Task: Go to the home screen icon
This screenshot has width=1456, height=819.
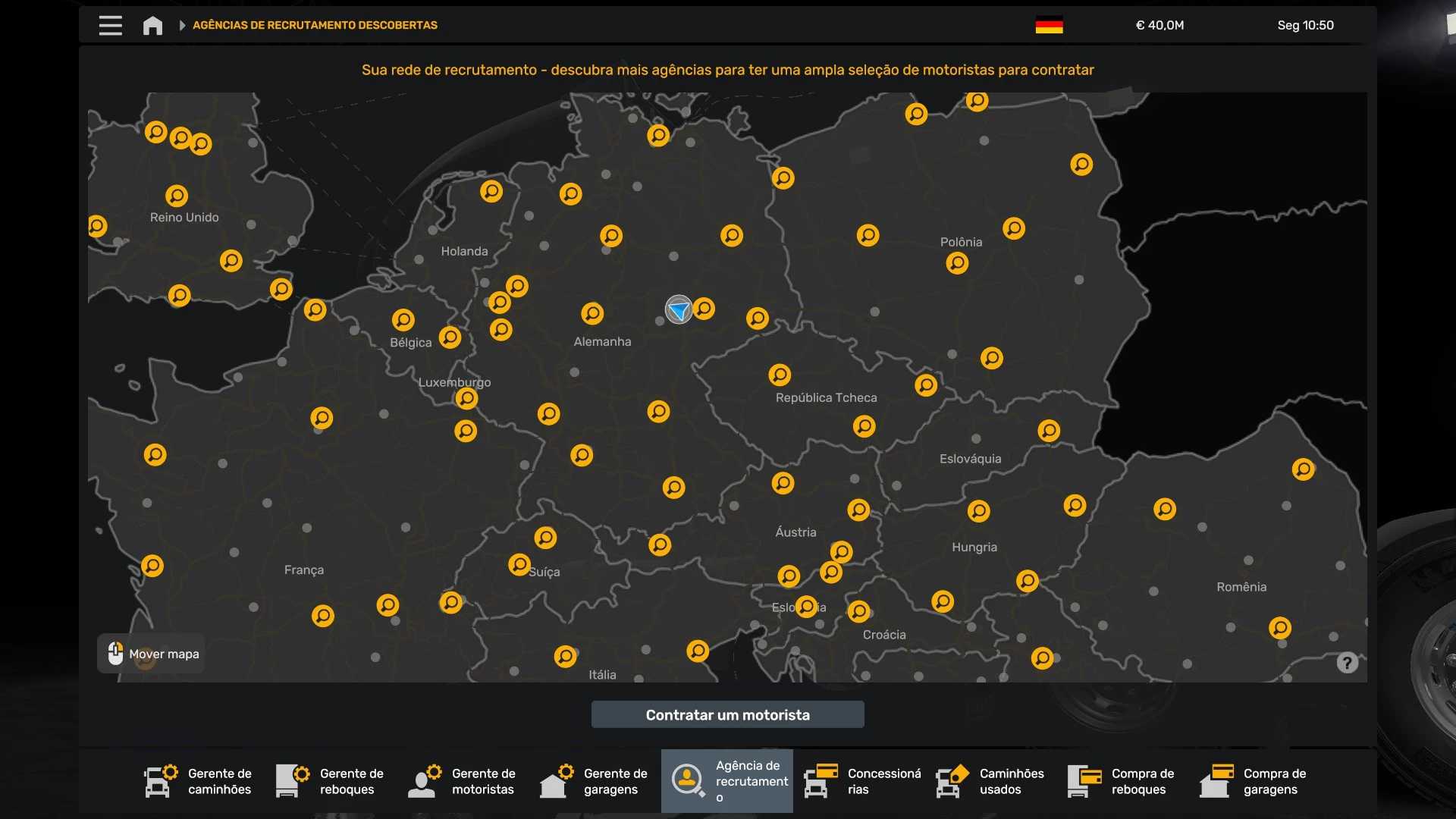Action: [152, 25]
